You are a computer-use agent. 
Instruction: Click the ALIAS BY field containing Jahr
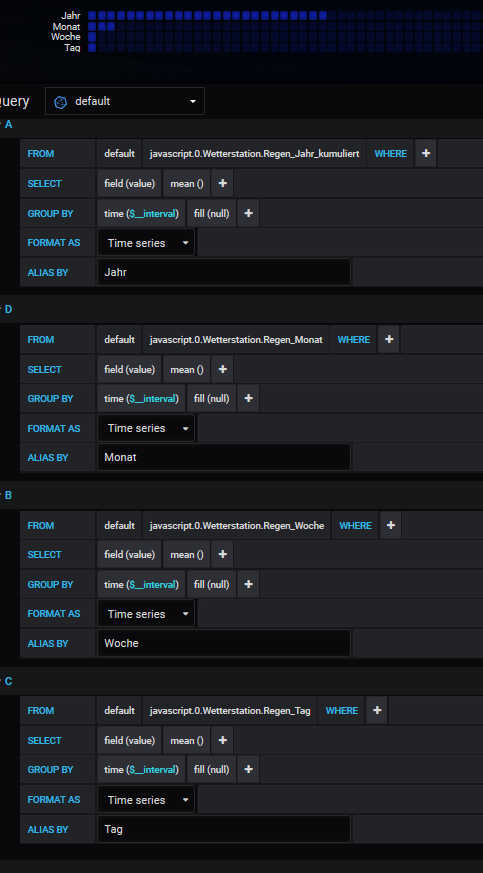[224, 273]
